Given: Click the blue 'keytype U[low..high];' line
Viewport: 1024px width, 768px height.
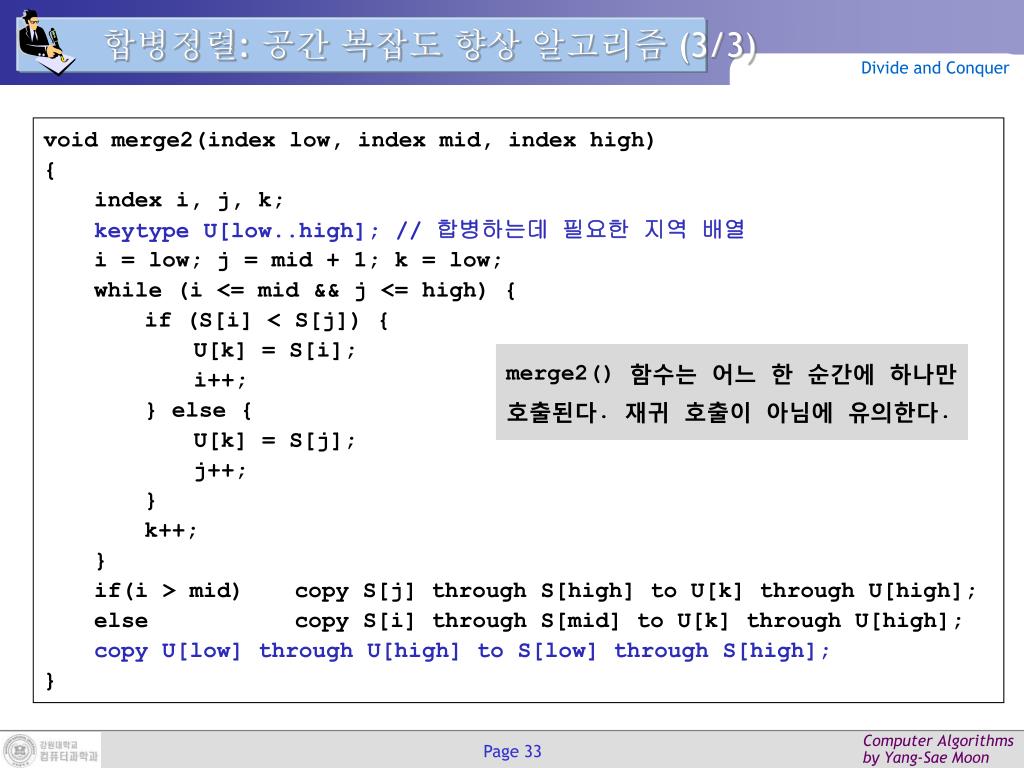Looking at the screenshot, I should 419,230.
